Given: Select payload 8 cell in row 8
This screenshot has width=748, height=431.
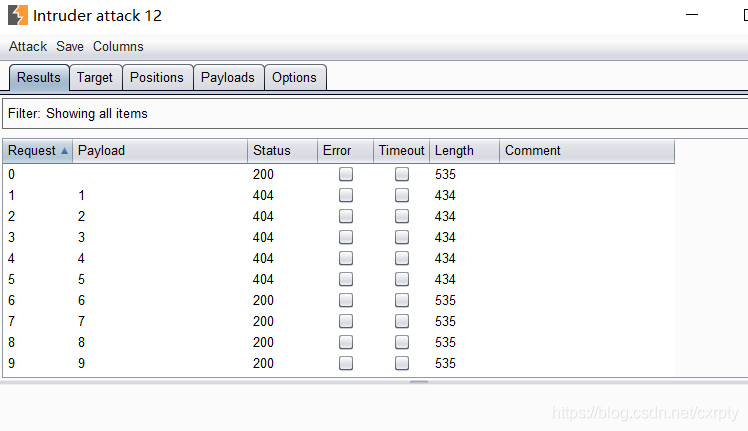Looking at the screenshot, I should pos(81,342).
